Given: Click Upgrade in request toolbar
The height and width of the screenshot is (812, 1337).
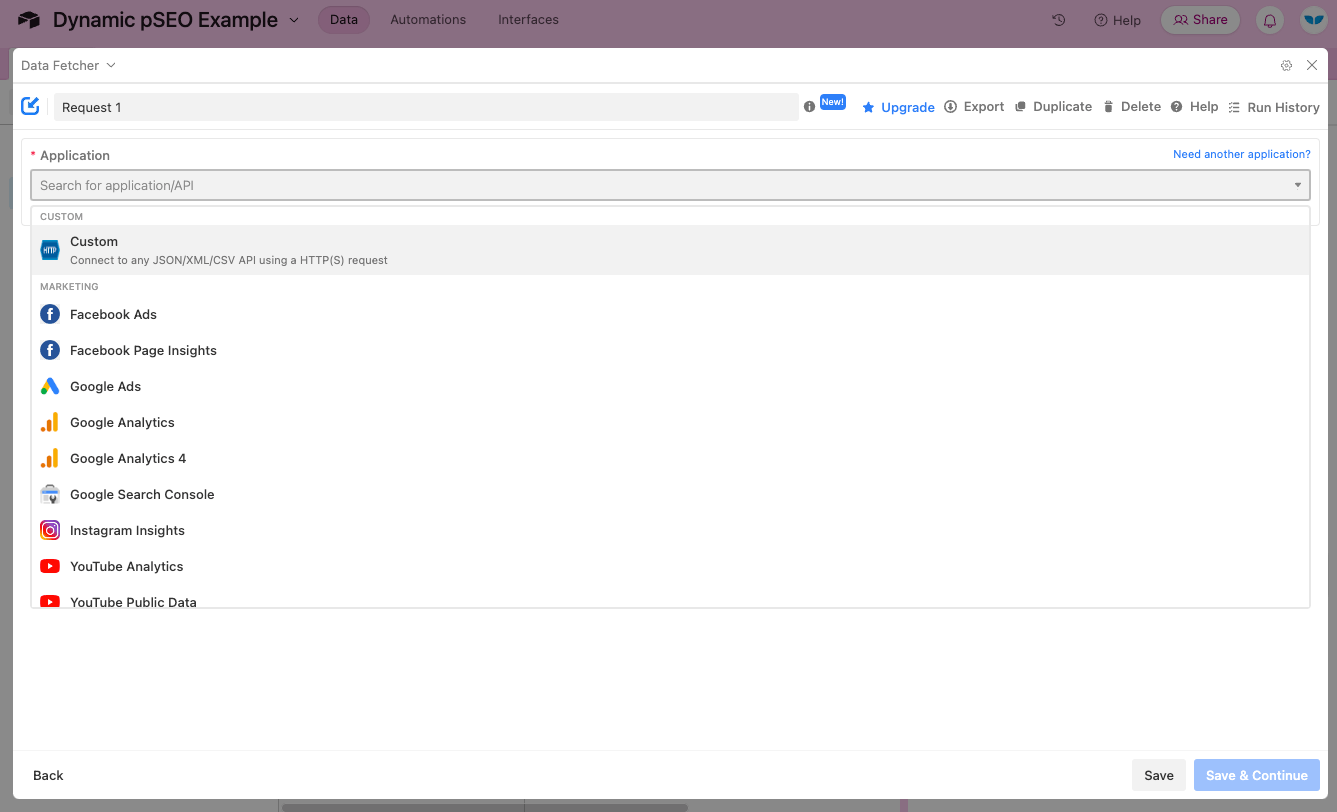Looking at the screenshot, I should [898, 107].
